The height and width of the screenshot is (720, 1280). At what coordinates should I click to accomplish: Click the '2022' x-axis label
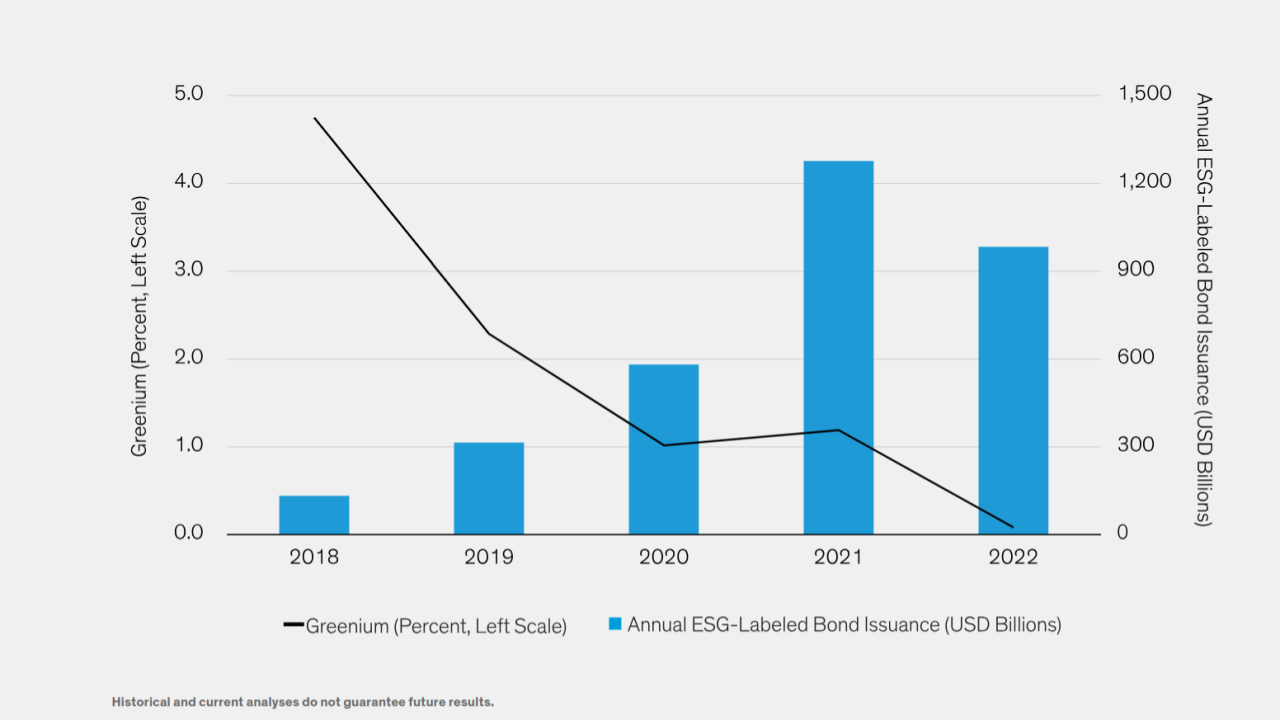point(1013,557)
